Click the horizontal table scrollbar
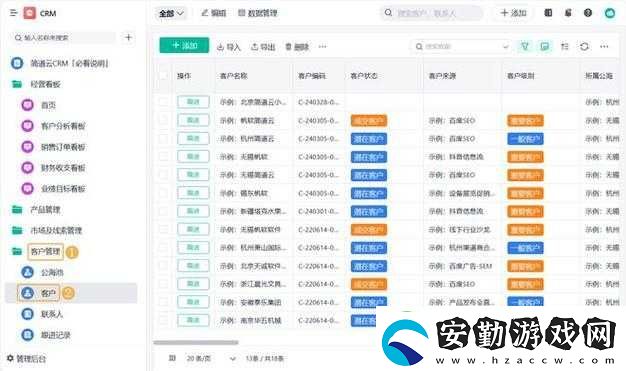The image size is (626, 371). click(196, 342)
